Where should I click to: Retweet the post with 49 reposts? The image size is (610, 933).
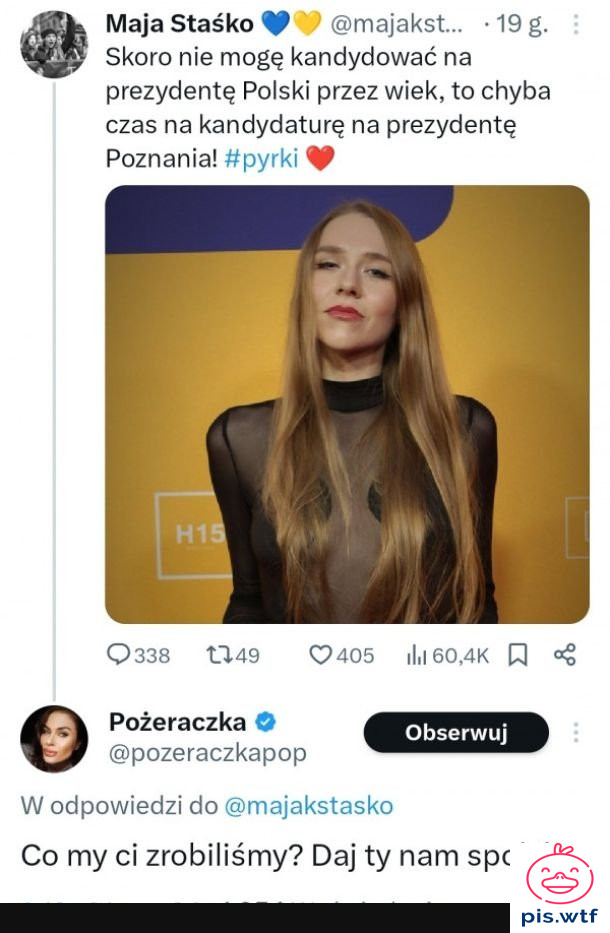pyautogui.click(x=217, y=655)
